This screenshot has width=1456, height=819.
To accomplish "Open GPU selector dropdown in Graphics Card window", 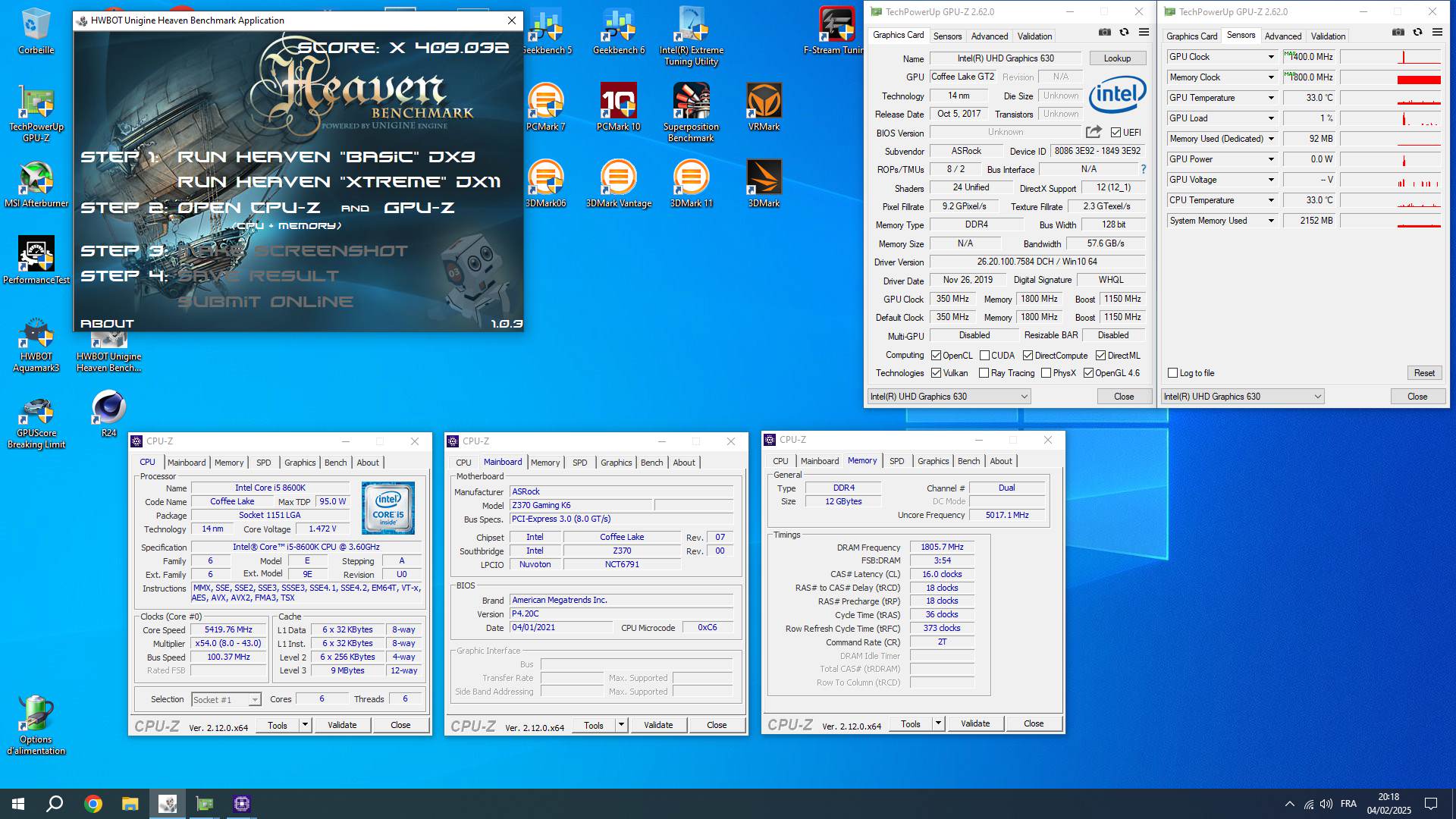I will click(949, 397).
